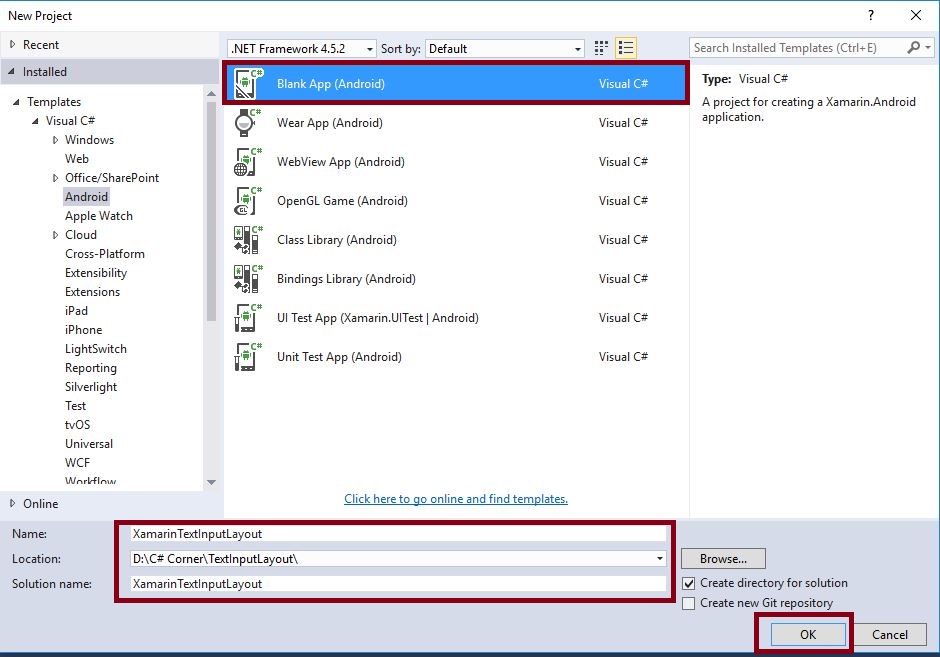Expand the Office/SharePoint tree node
Viewport: 940px width, 657px height.
55,178
